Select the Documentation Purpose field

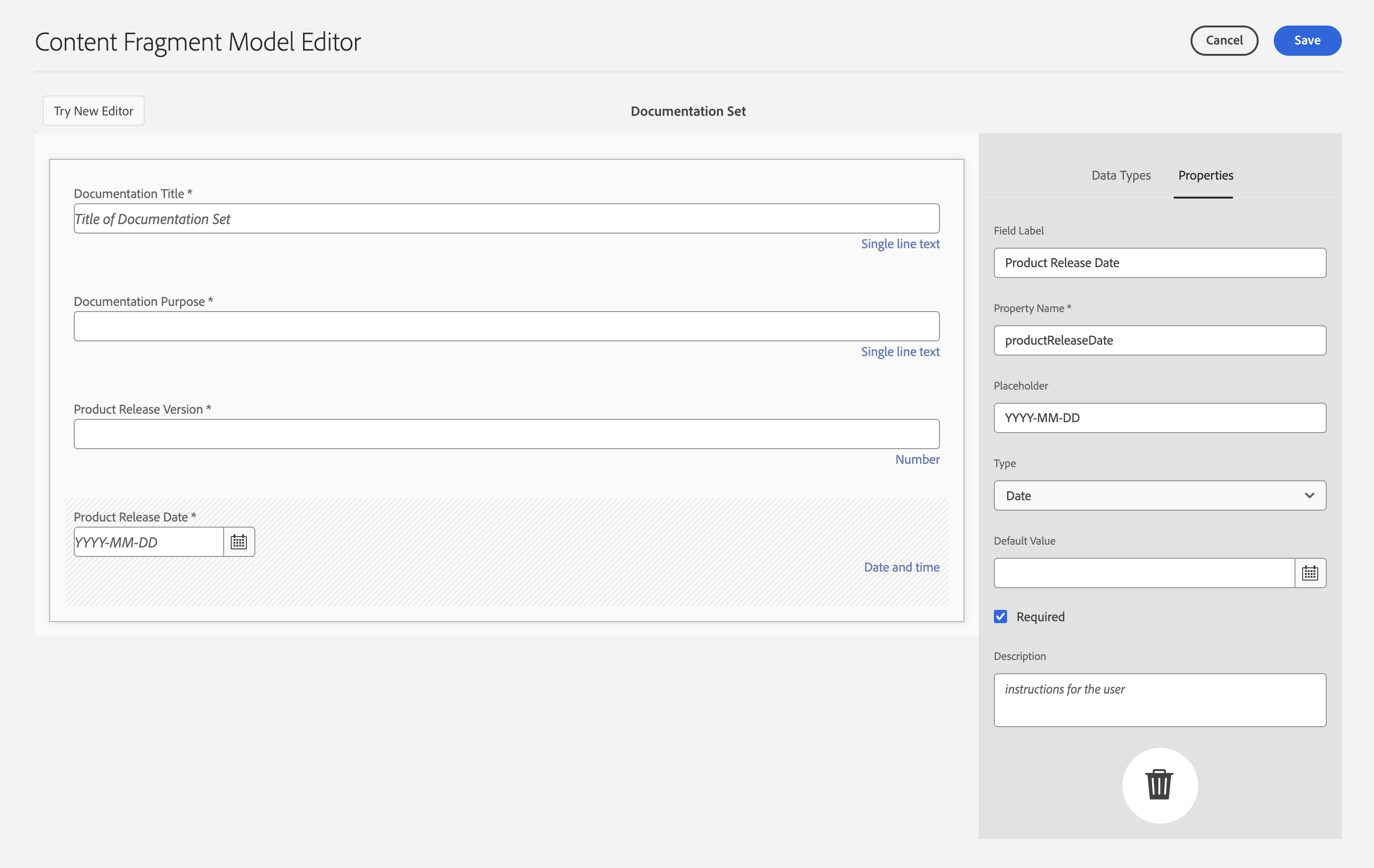[506, 326]
